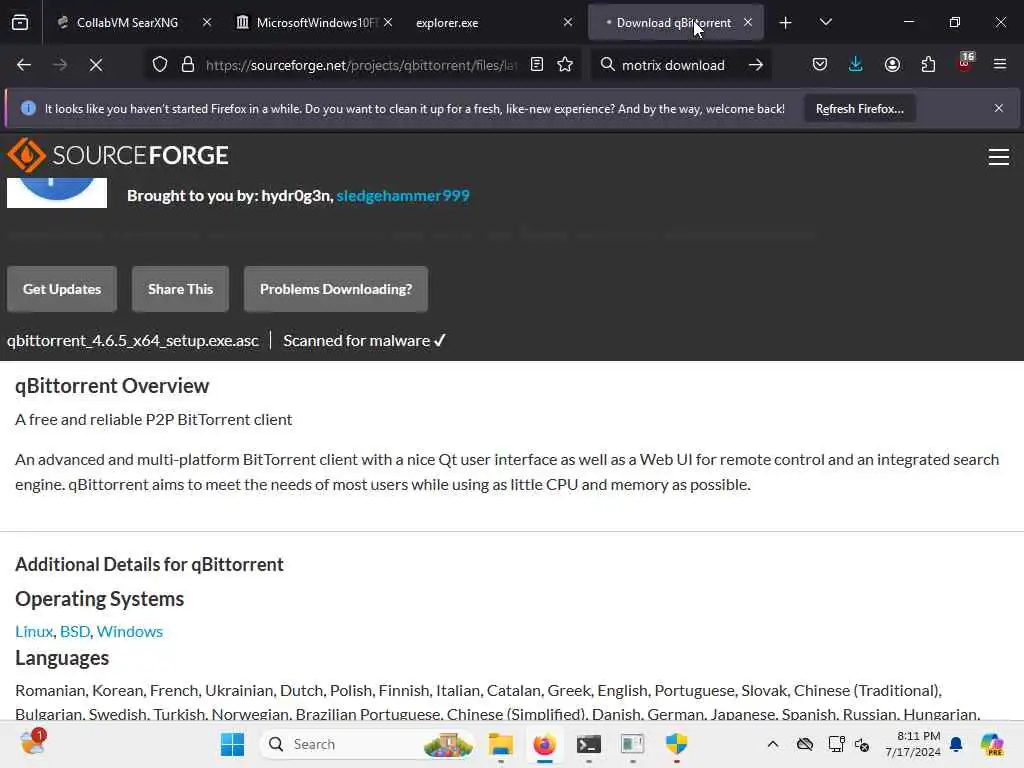The width and height of the screenshot is (1024, 768).
Task: Switch to explorer.exe tab
Action: (483, 23)
